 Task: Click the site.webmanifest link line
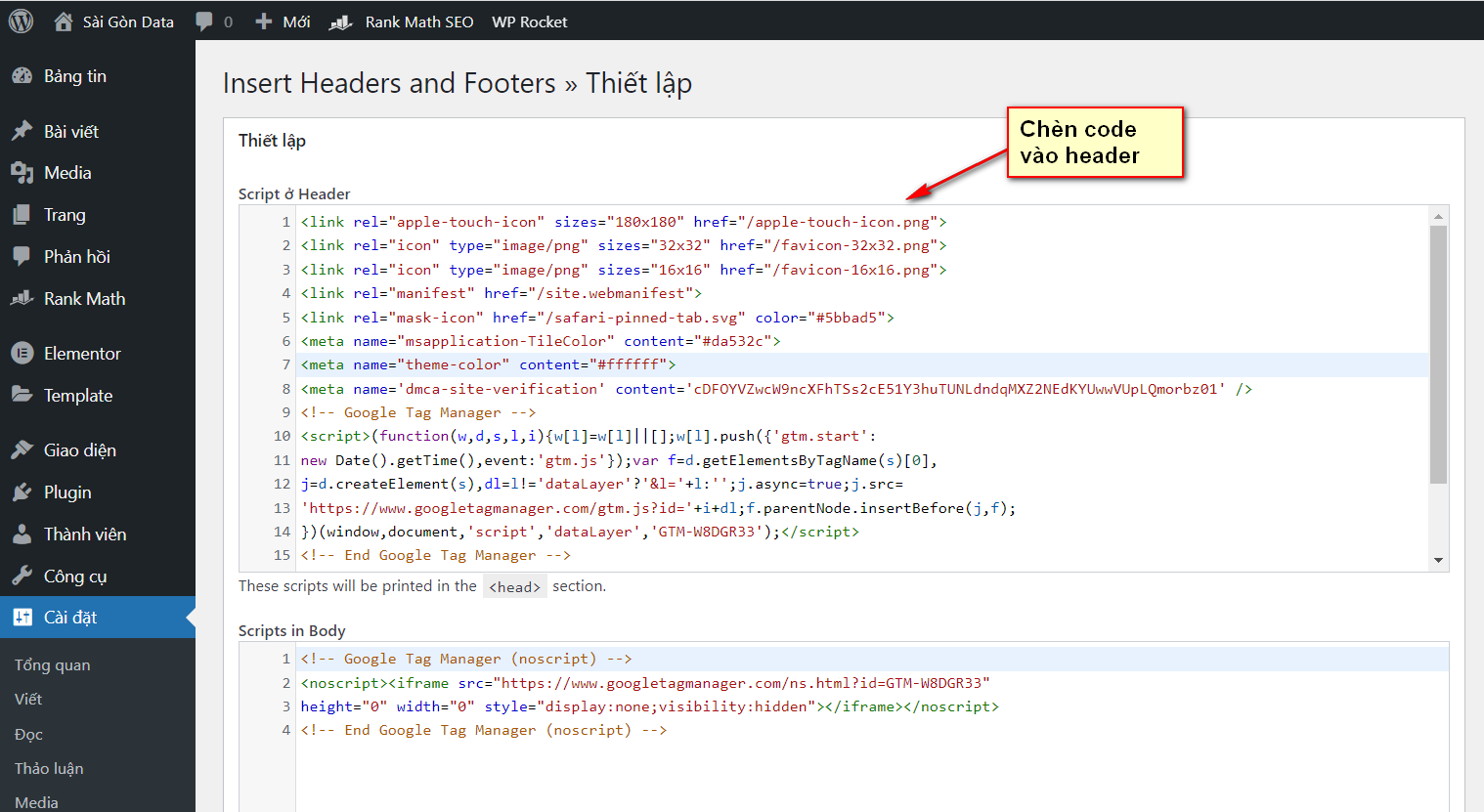pyautogui.click(x=502, y=293)
